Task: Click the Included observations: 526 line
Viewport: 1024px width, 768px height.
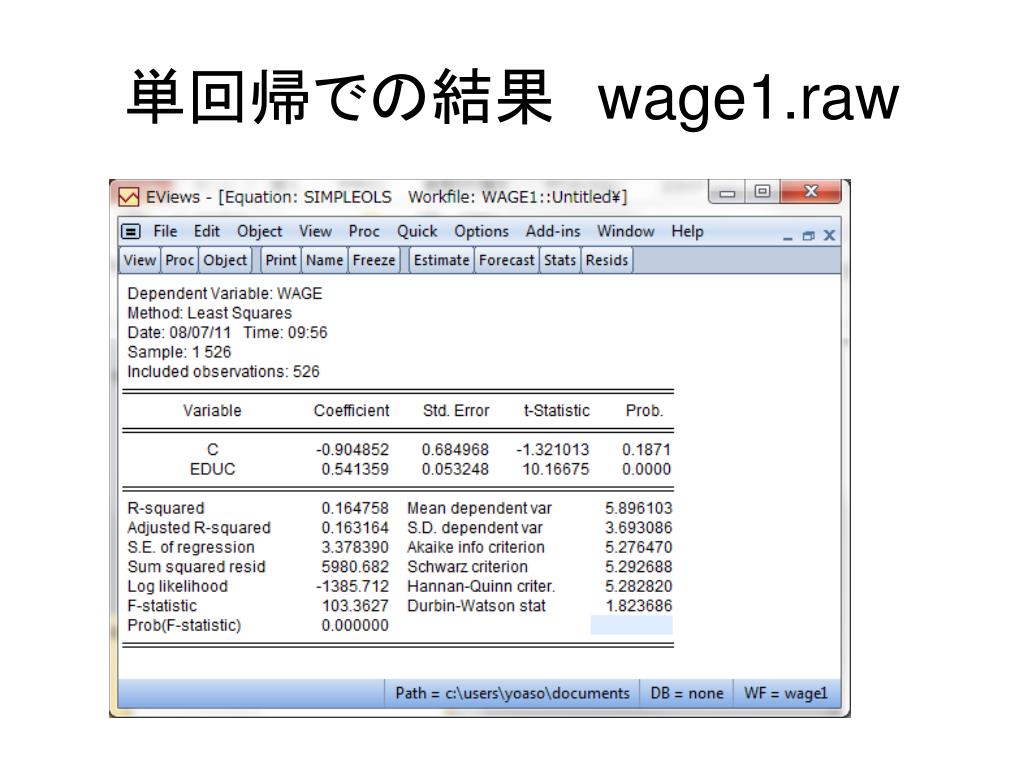Action: pos(223,372)
